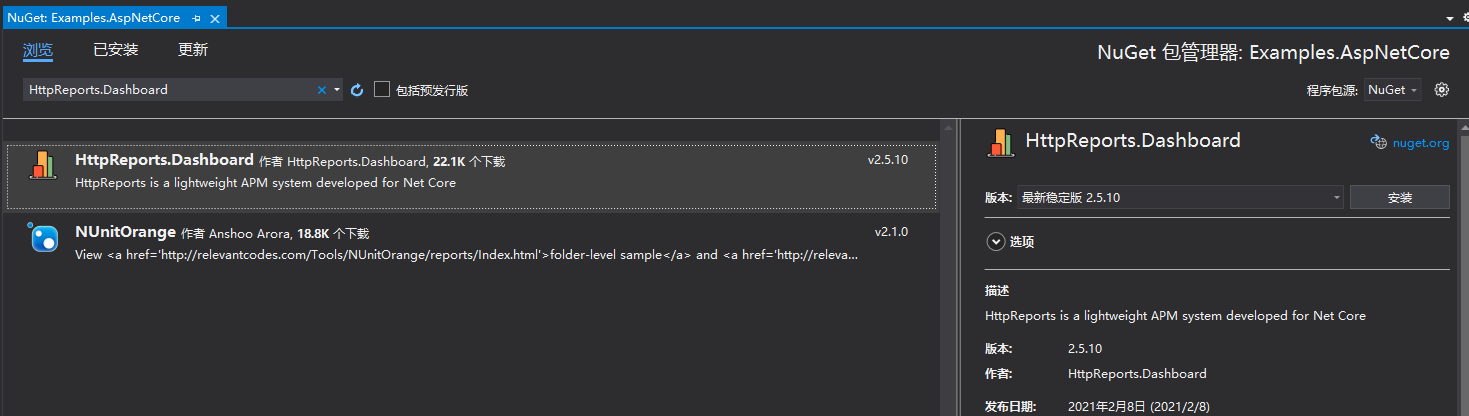Open the search history dropdown arrow
This screenshot has height=416, width=1469.
337,90
